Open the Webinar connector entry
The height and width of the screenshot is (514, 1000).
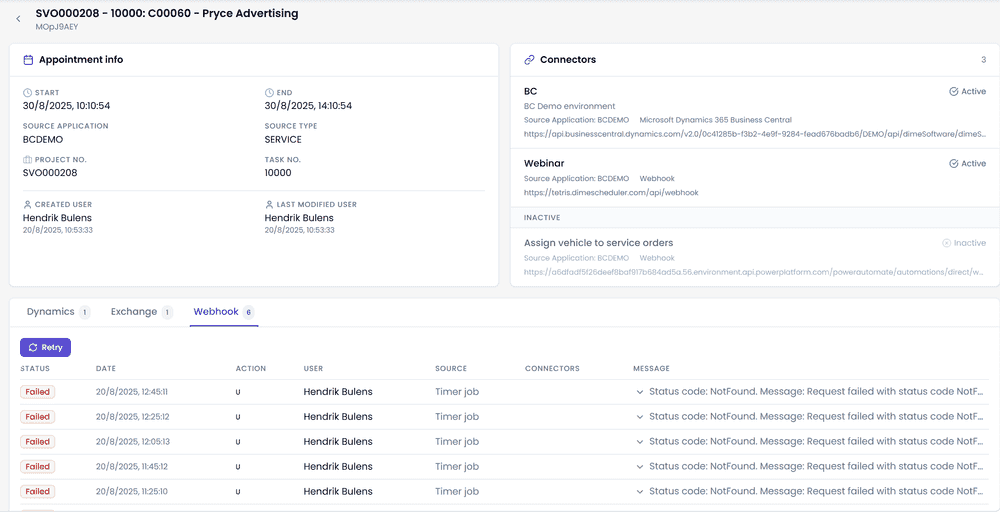point(755,177)
